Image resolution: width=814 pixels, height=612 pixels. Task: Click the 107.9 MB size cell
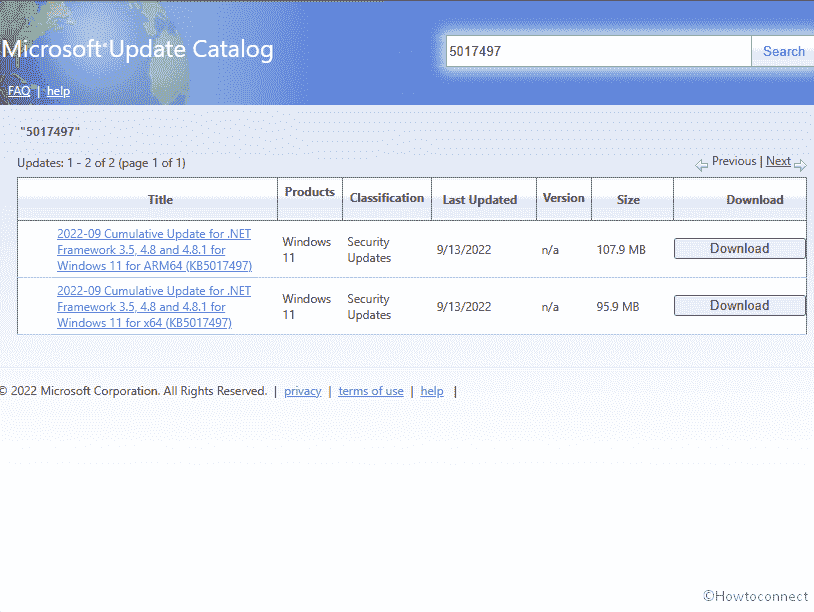621,250
